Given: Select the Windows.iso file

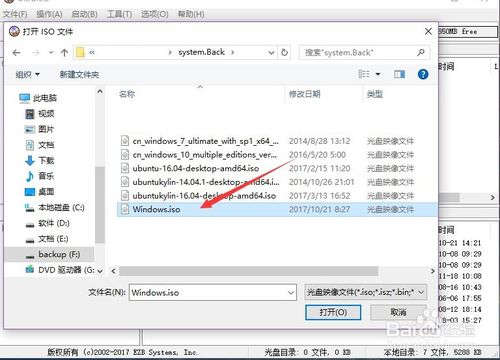Looking at the screenshot, I should point(277,209).
